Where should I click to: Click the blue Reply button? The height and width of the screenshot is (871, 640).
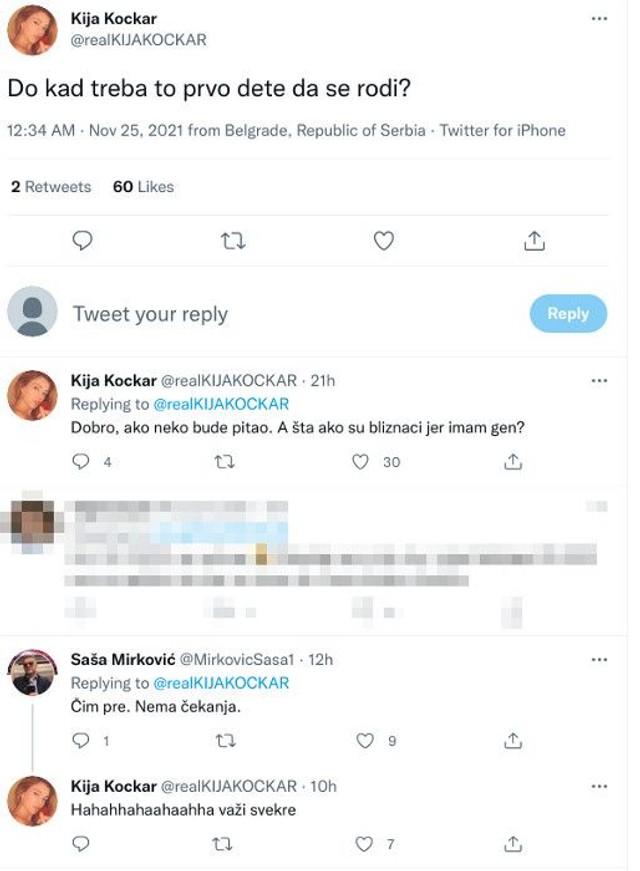(x=567, y=314)
